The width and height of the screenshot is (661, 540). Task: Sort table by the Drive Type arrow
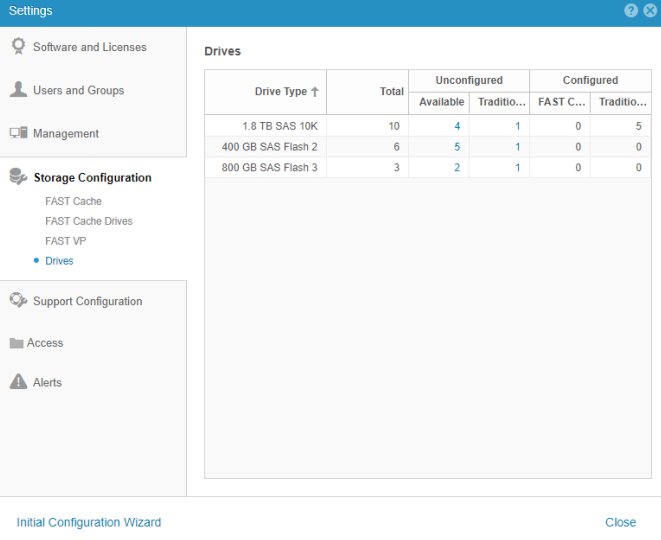click(315, 92)
